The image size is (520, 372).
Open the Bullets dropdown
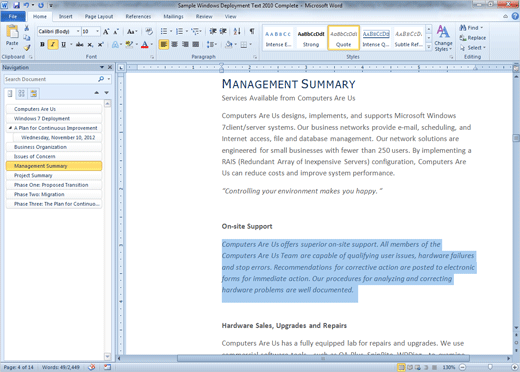(171, 31)
